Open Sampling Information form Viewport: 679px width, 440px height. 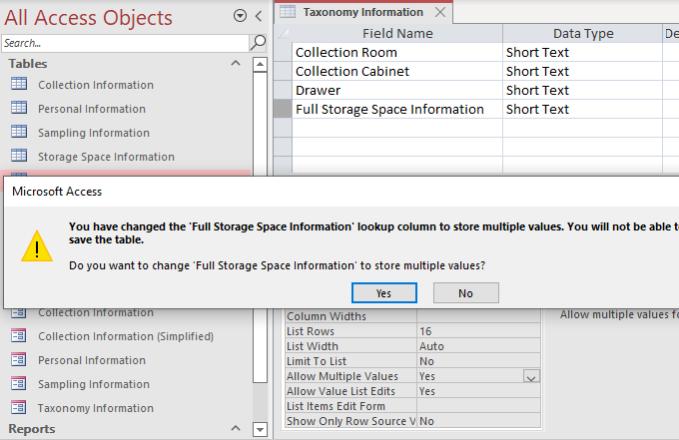[94, 384]
